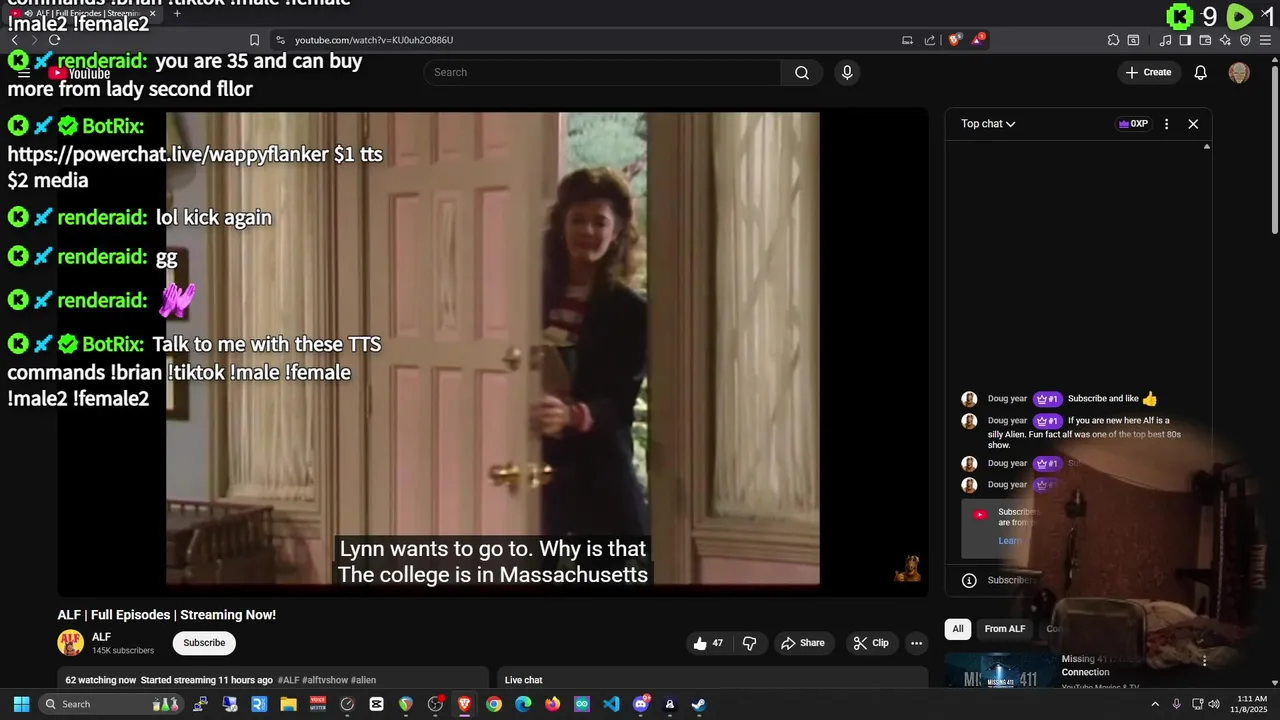Viewport: 1280px width, 720px height.
Task: Click the ALF watermark in video corner
Action: (908, 569)
